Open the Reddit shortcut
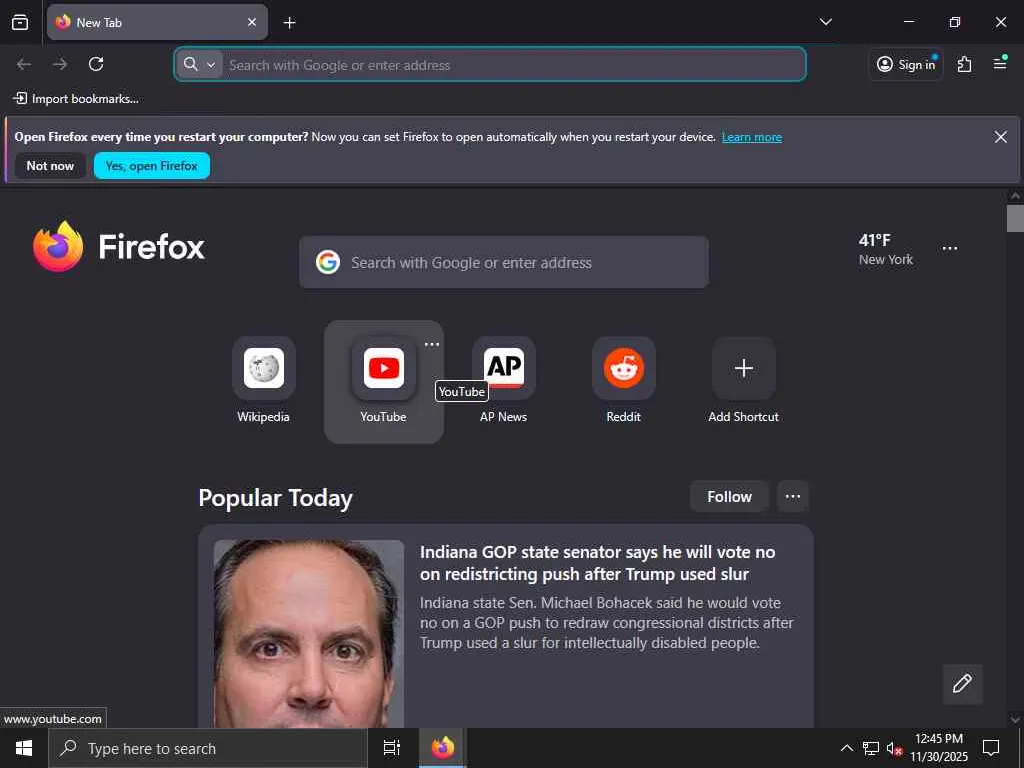 (624, 381)
